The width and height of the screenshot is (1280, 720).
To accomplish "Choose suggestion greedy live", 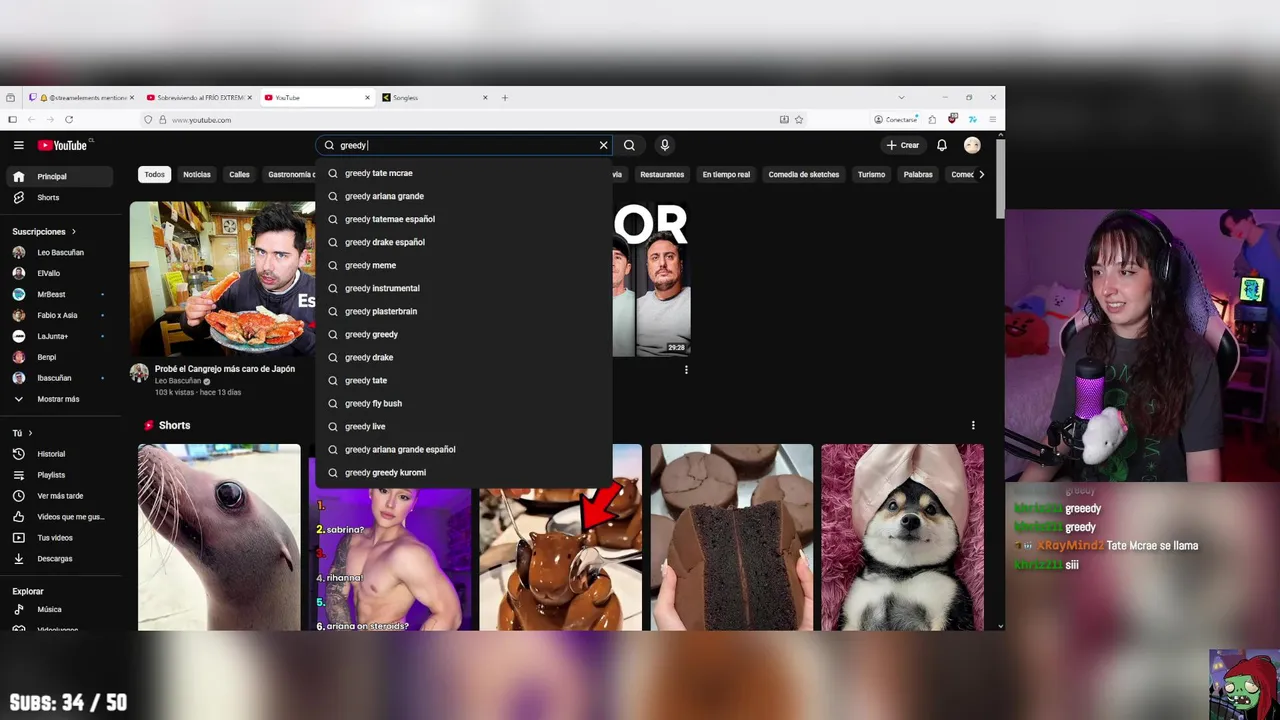I will 463,426.
